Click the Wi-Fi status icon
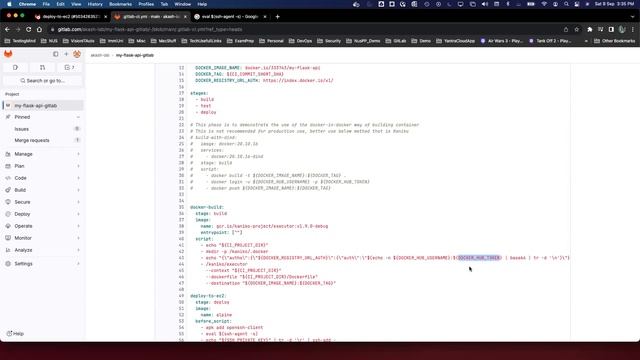 [544, 4]
